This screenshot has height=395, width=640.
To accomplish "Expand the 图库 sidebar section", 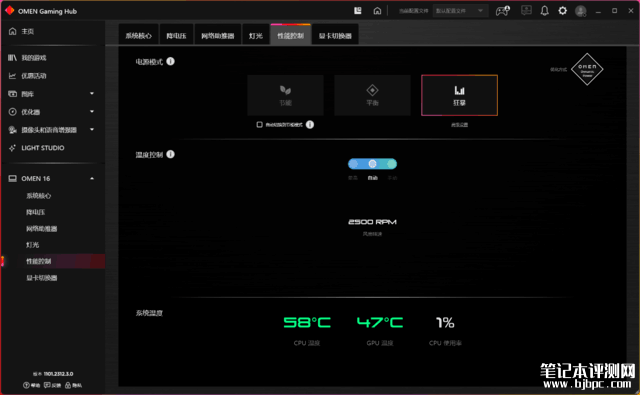I will (x=92, y=94).
